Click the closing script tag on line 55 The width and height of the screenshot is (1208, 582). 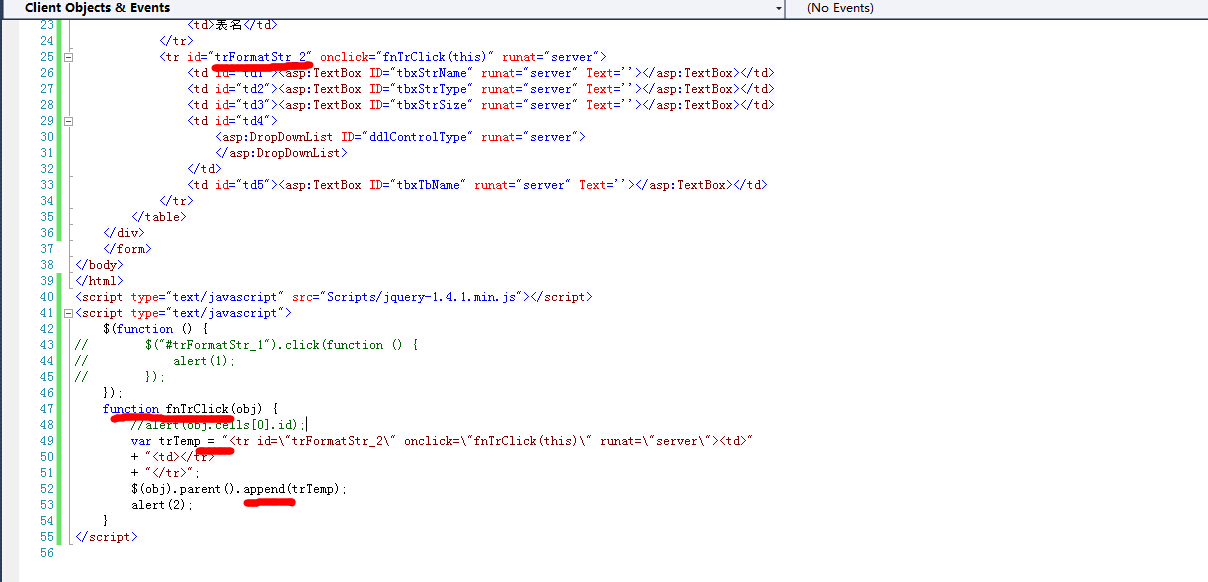(106, 537)
